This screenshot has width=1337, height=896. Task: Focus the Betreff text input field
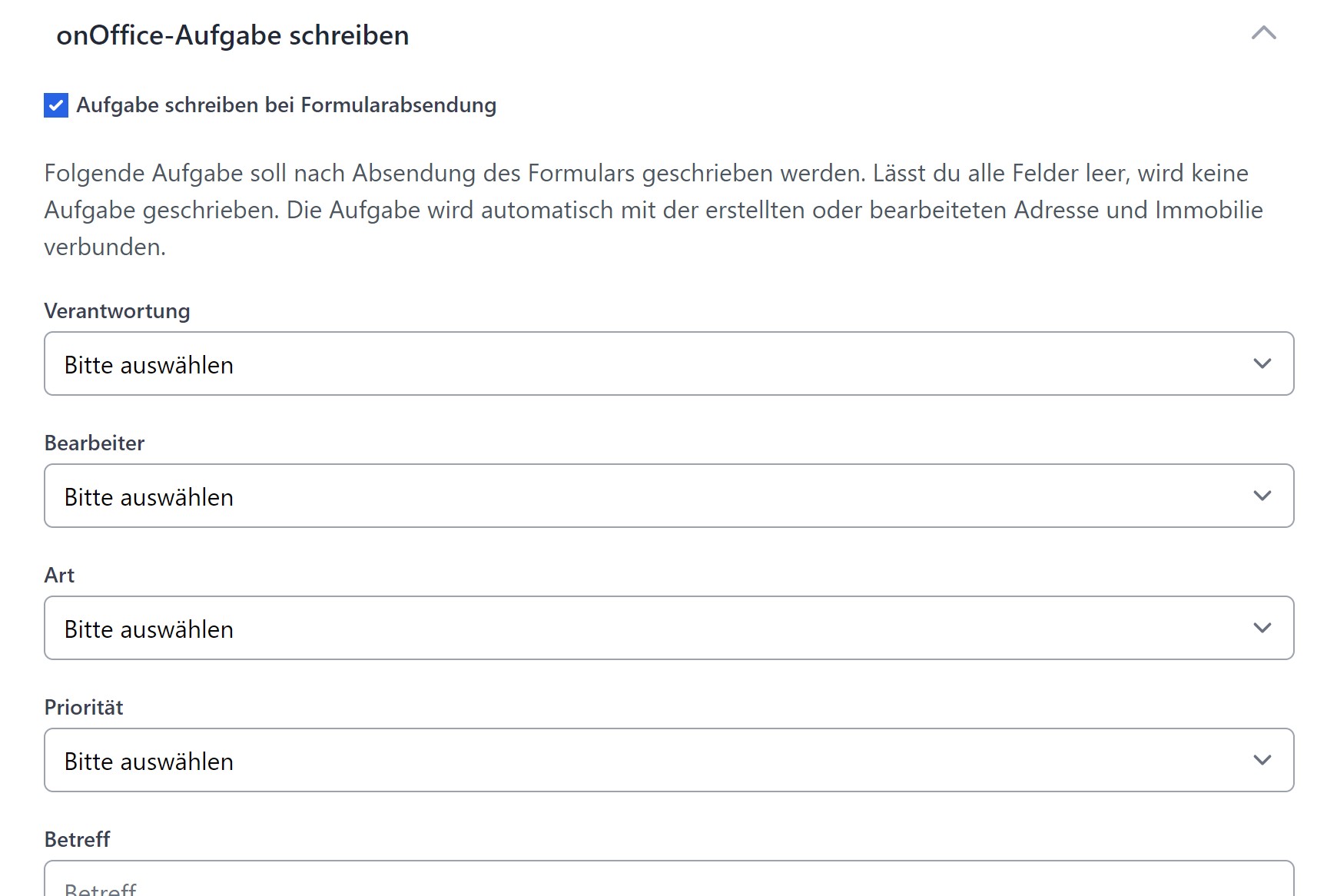(x=668, y=884)
